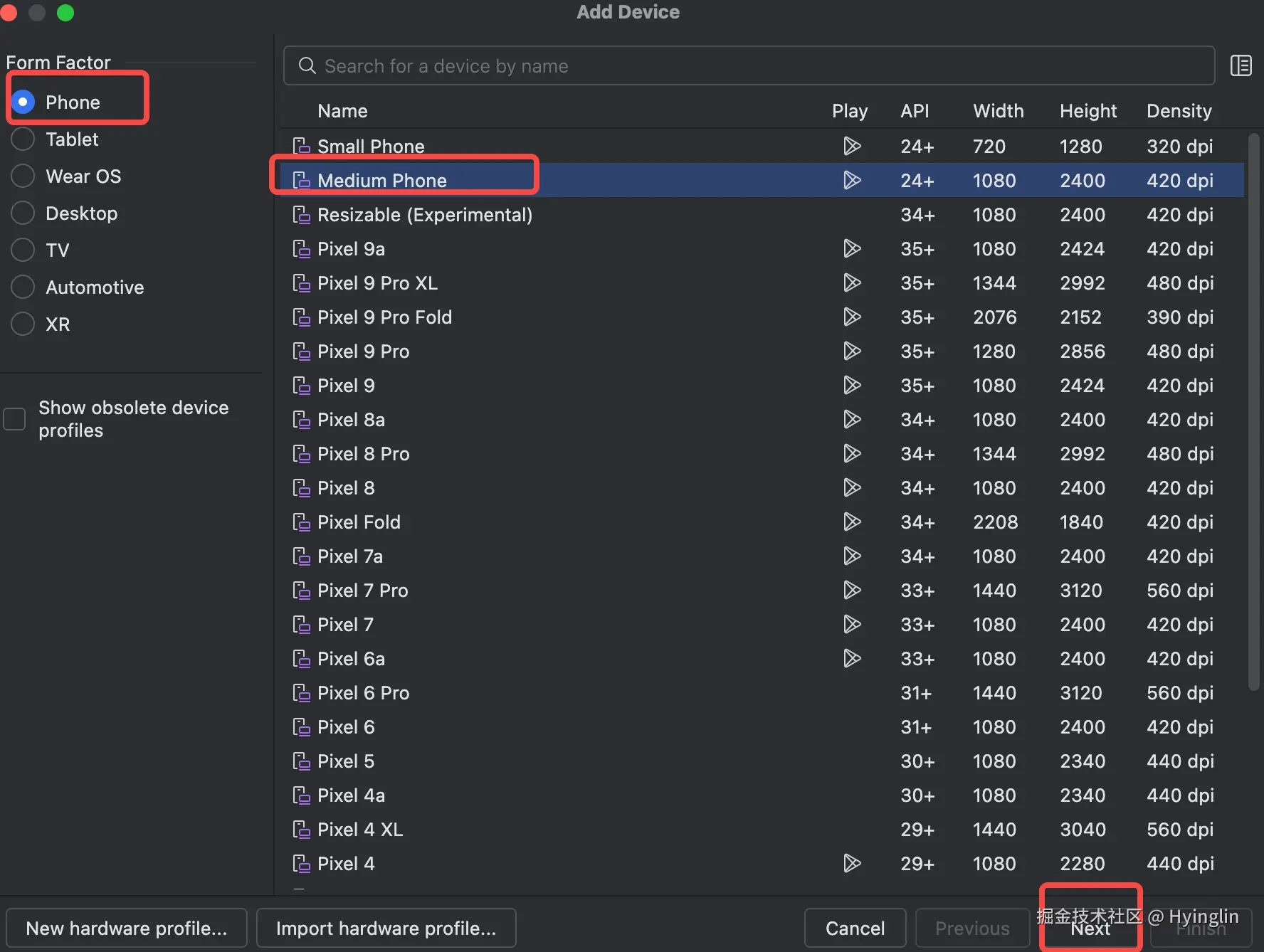Click the 390 dpi density value
The height and width of the screenshot is (952, 1264).
1180,317
